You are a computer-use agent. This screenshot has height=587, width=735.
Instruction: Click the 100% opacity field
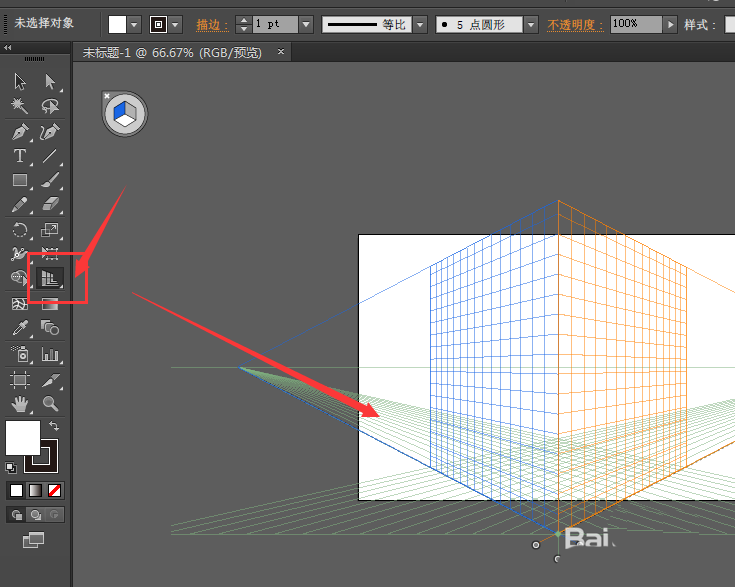[636, 24]
